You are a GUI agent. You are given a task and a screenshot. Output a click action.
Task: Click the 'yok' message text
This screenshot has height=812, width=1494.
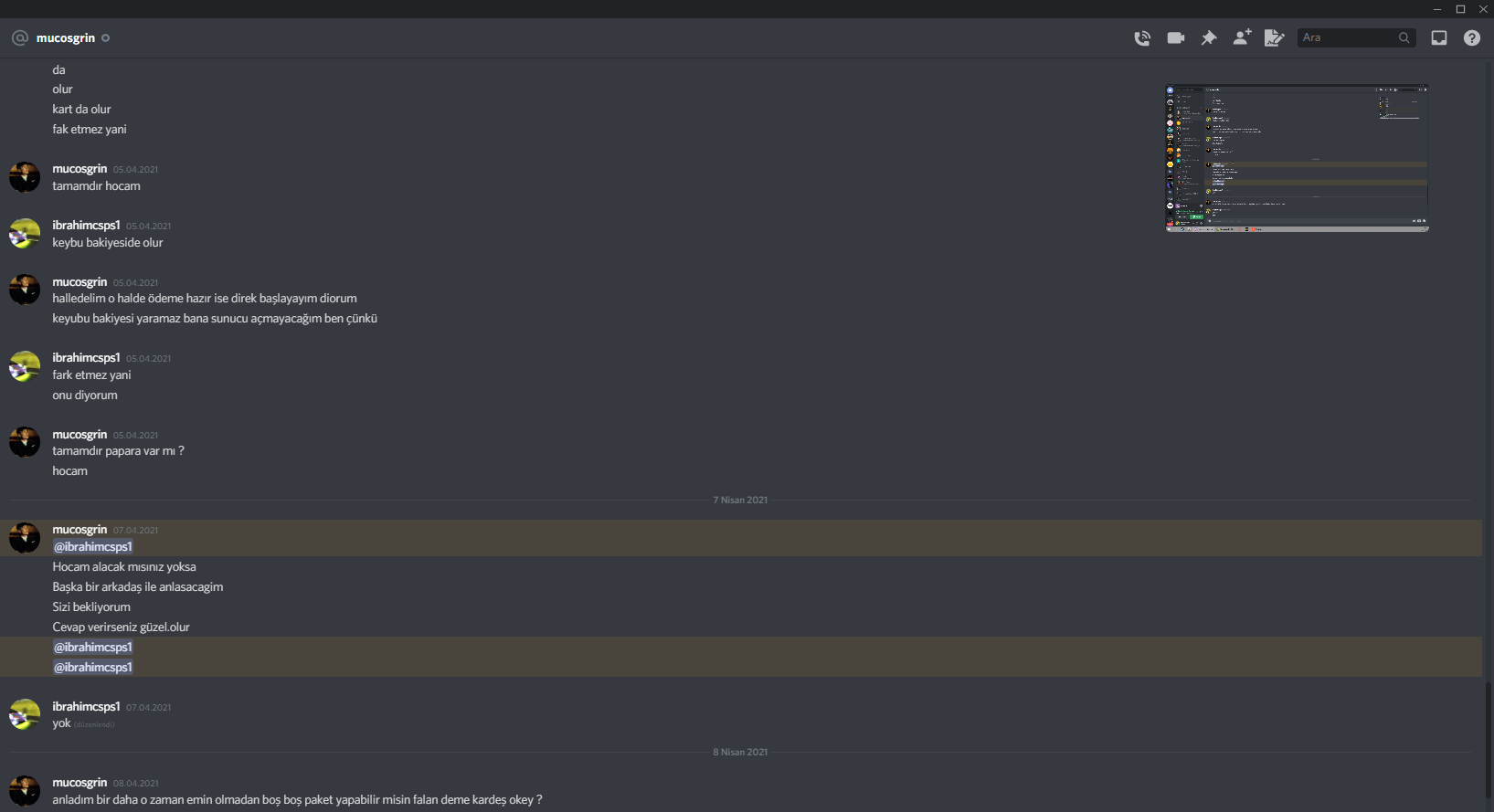61,722
